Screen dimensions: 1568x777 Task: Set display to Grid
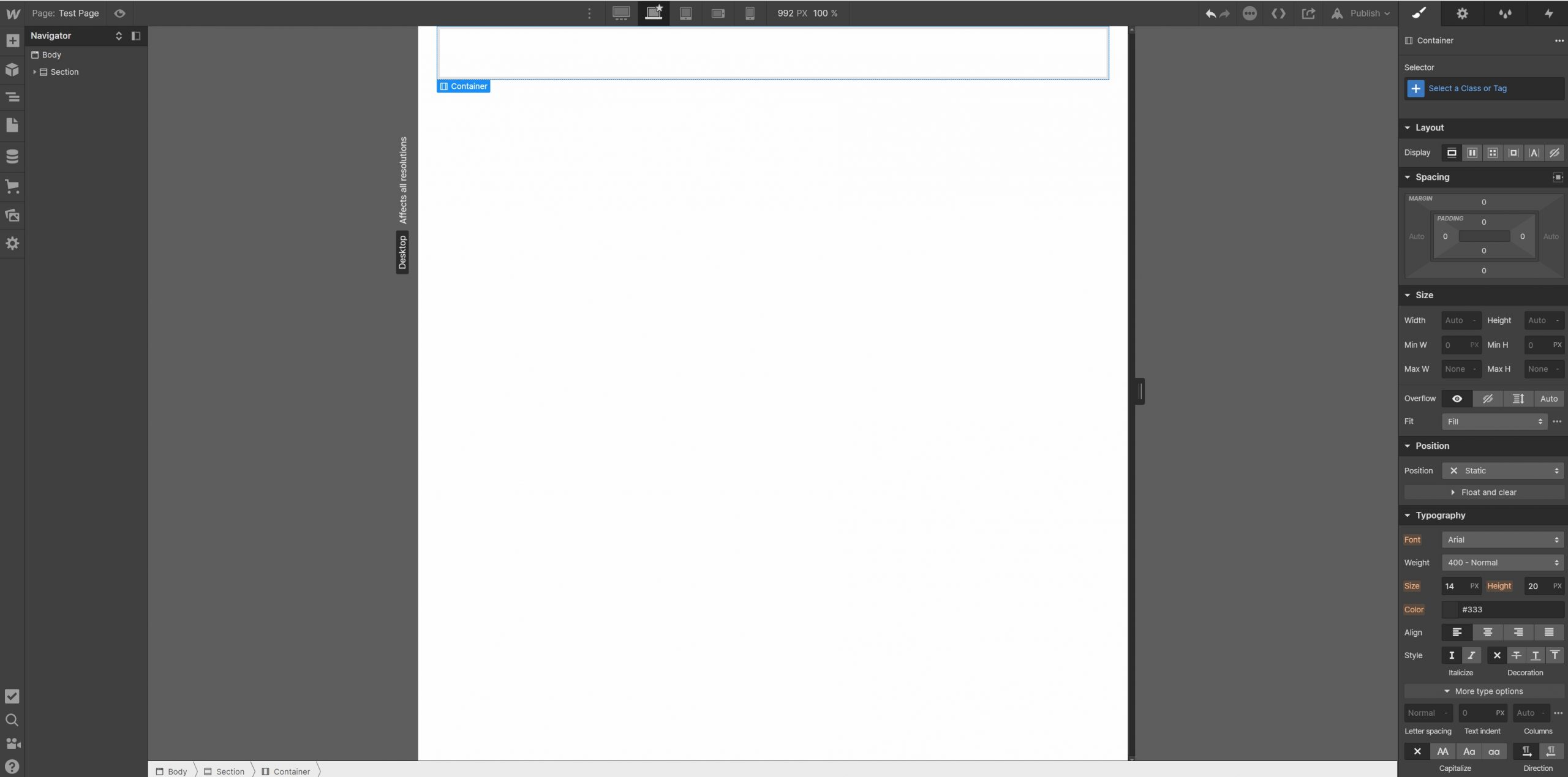click(1493, 153)
